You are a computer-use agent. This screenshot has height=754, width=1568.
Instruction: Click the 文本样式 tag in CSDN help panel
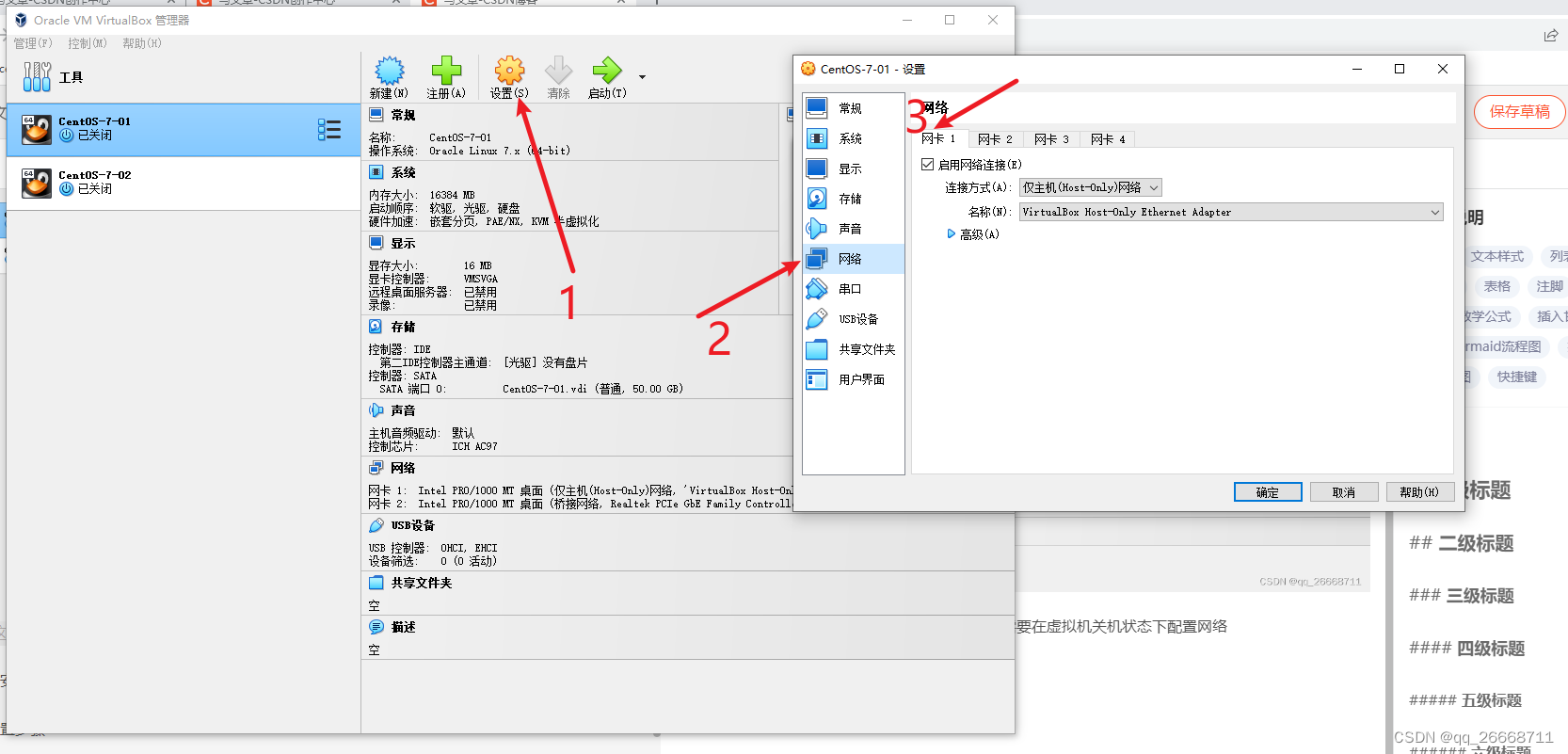tap(1496, 256)
